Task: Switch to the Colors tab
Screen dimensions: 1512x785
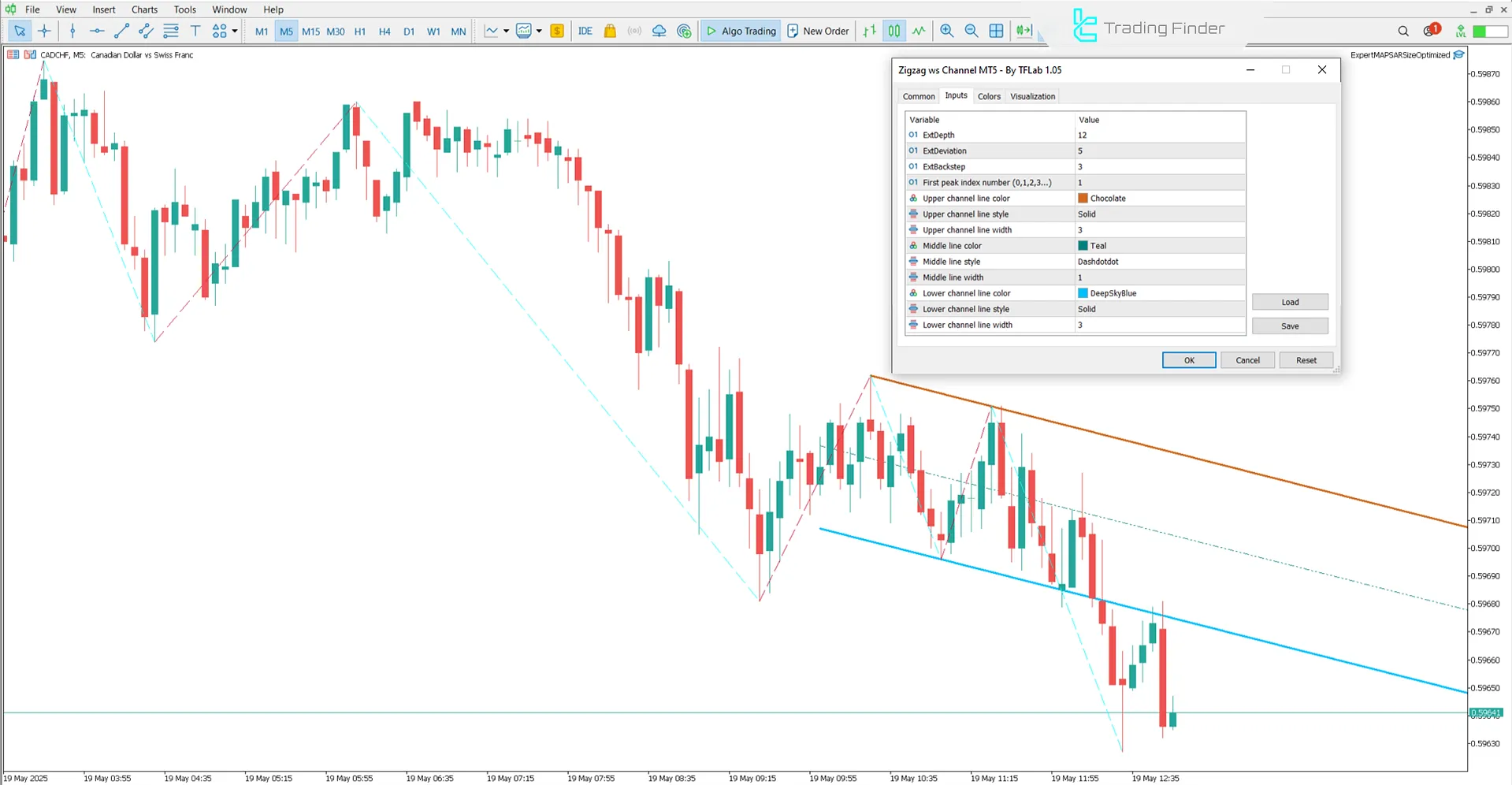Action: tap(989, 95)
